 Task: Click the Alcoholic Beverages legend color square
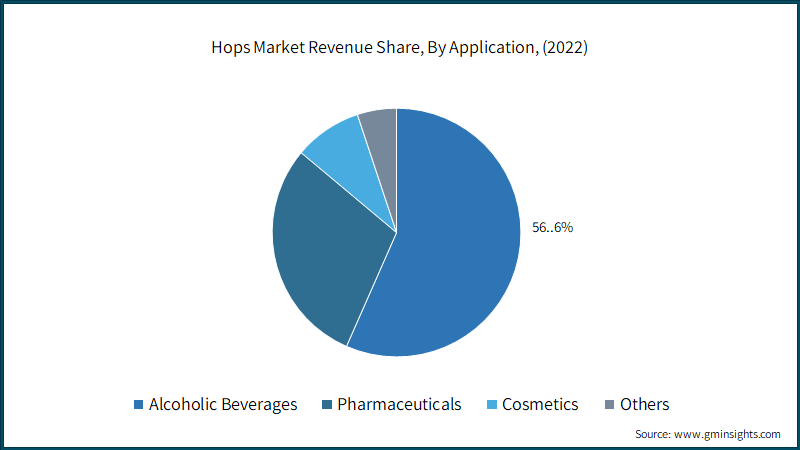coord(138,405)
